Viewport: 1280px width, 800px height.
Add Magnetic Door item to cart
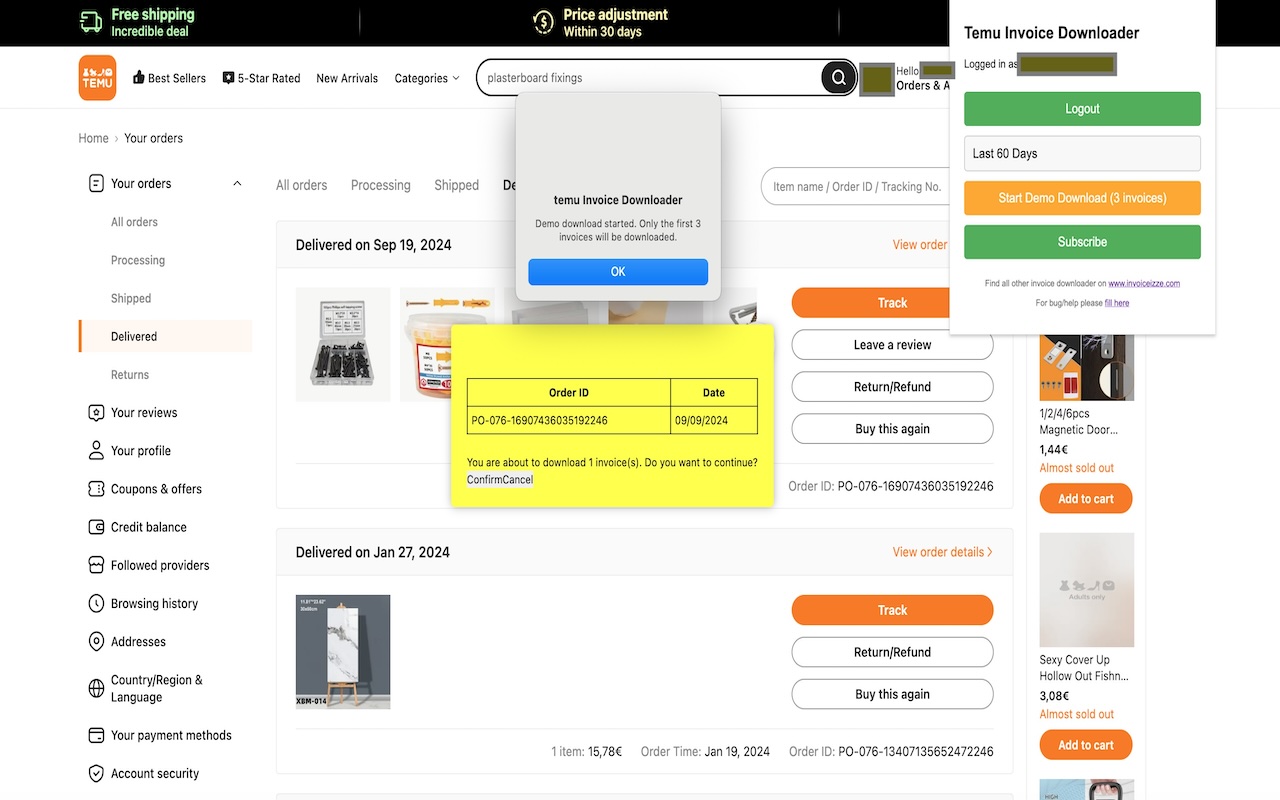(x=1086, y=499)
